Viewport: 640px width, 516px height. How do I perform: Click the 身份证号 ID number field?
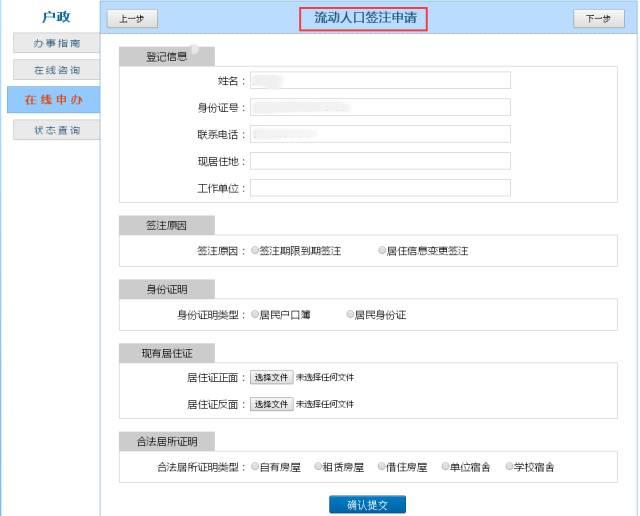[380, 107]
